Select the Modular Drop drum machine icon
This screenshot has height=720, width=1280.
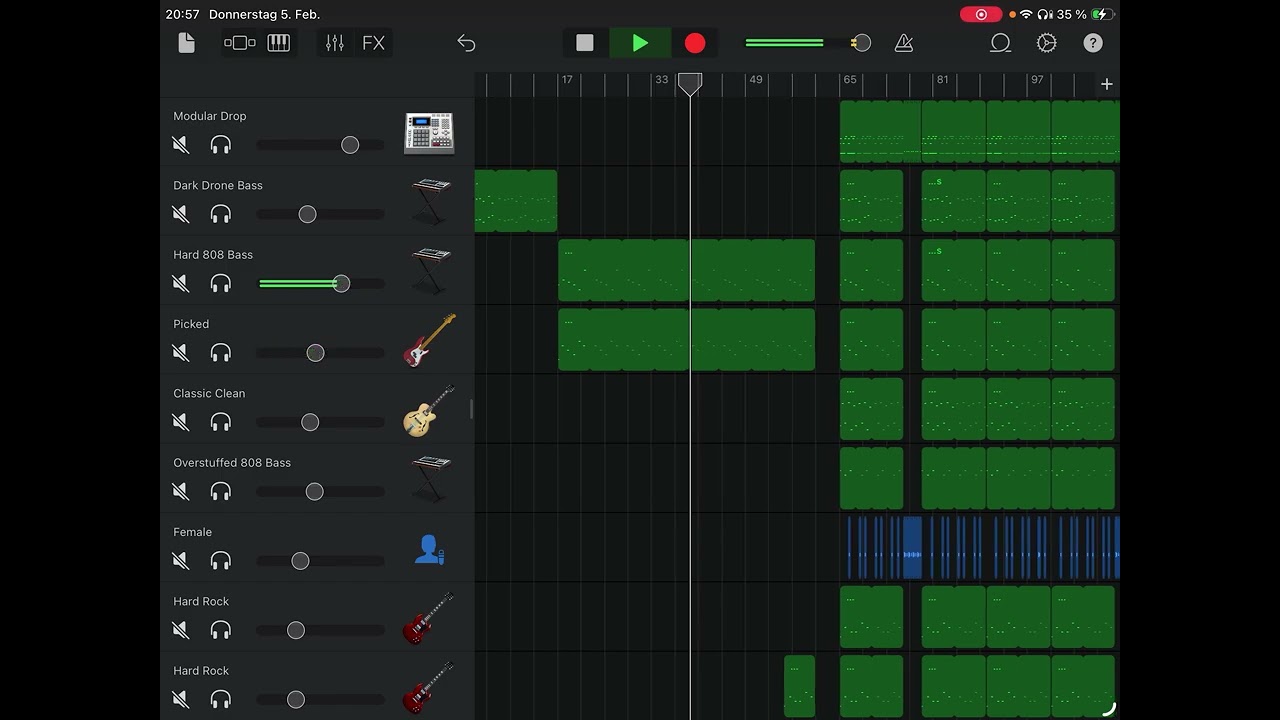pos(429,133)
